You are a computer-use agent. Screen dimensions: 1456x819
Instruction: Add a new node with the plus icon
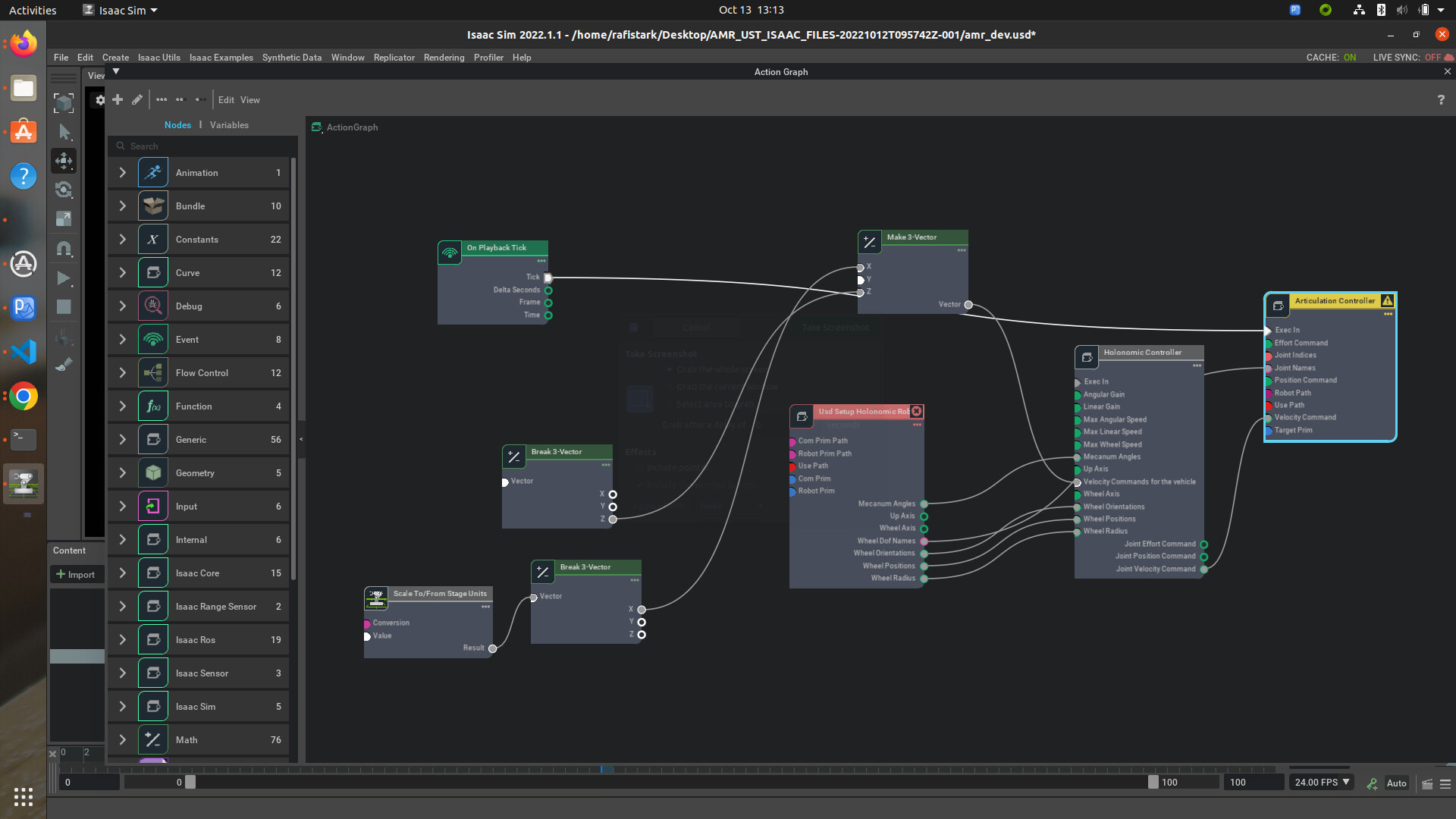coord(118,99)
